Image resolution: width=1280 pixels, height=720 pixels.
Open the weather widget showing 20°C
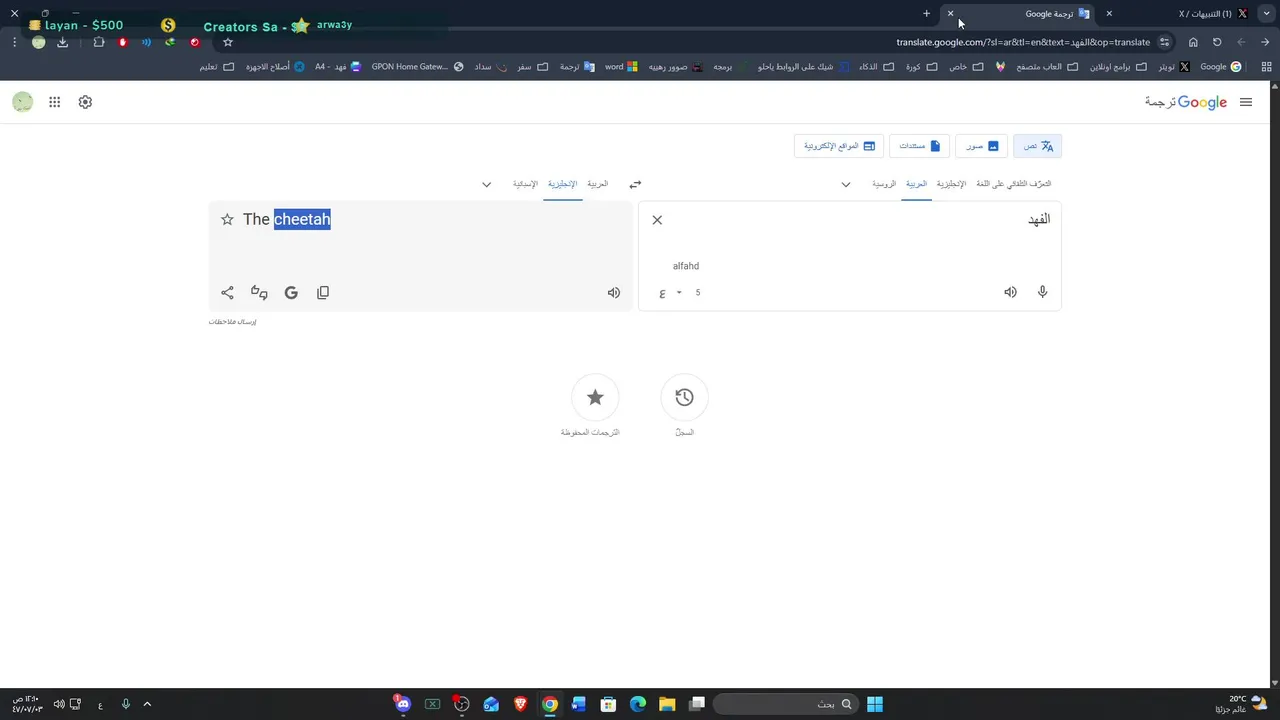[1241, 704]
